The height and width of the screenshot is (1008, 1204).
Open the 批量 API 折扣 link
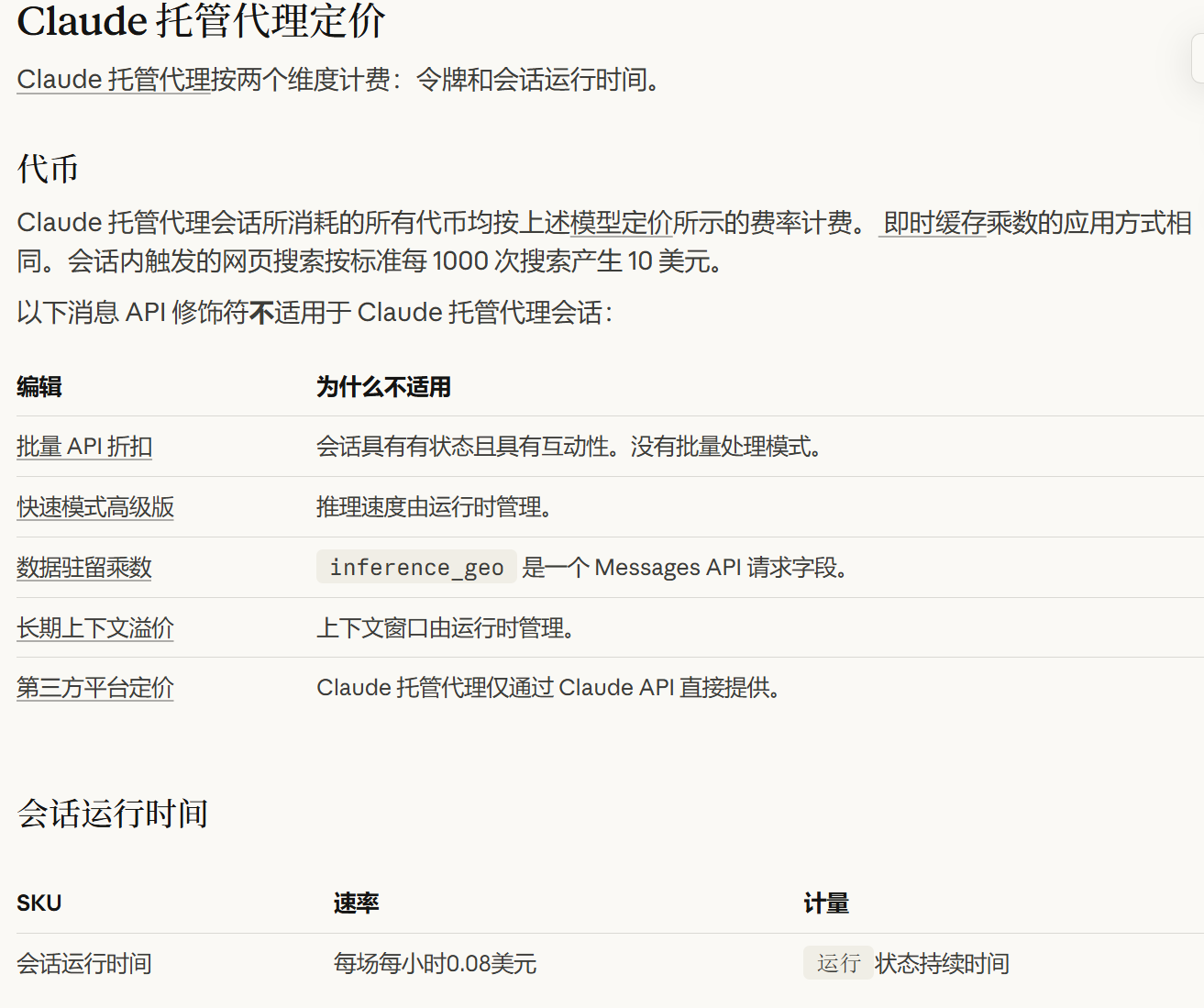(x=84, y=447)
